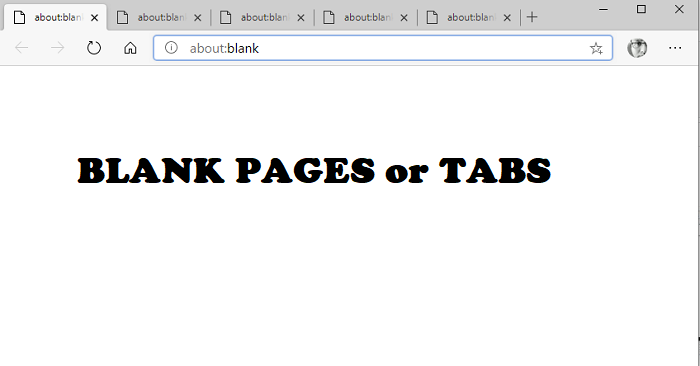Go forward to the next page

click(58, 48)
